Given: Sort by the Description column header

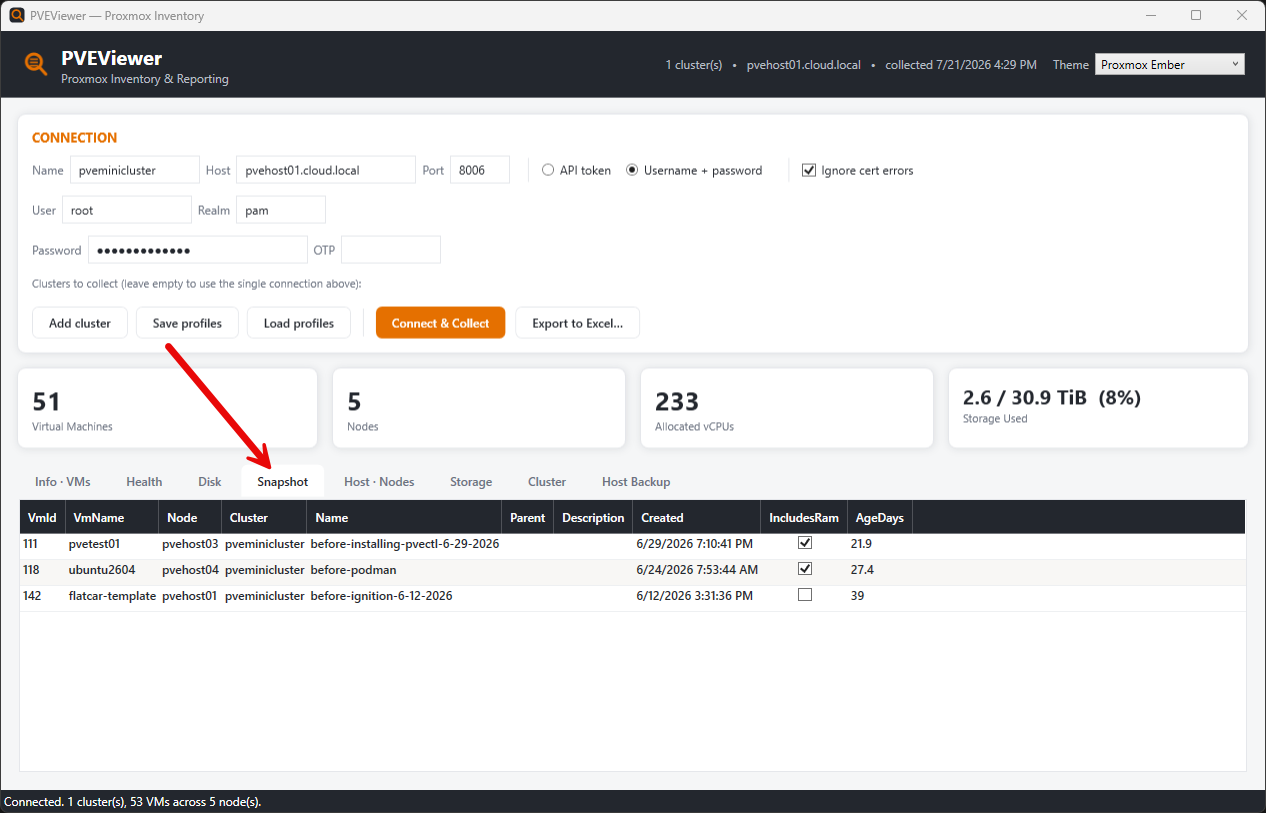Looking at the screenshot, I should [593, 518].
